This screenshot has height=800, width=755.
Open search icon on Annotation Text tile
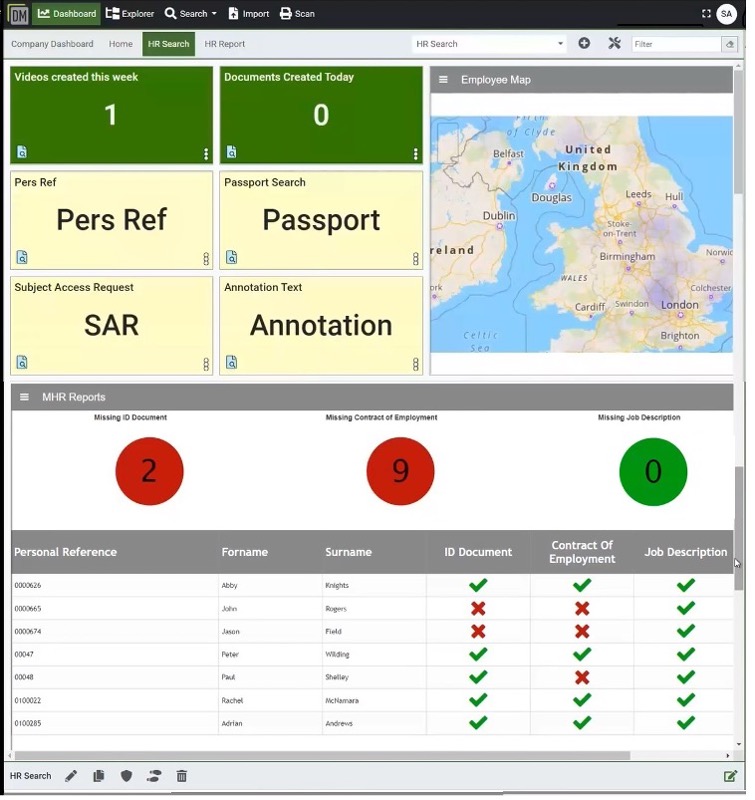pyautogui.click(x=232, y=362)
